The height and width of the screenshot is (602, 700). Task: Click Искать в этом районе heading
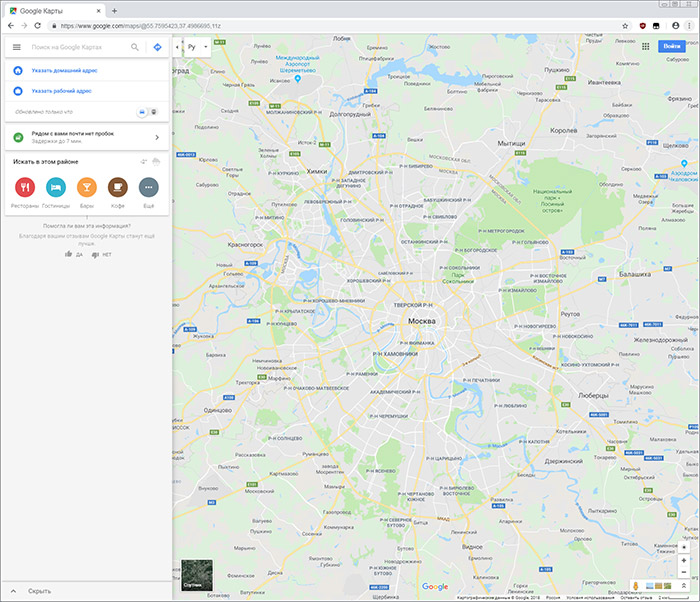46,162
